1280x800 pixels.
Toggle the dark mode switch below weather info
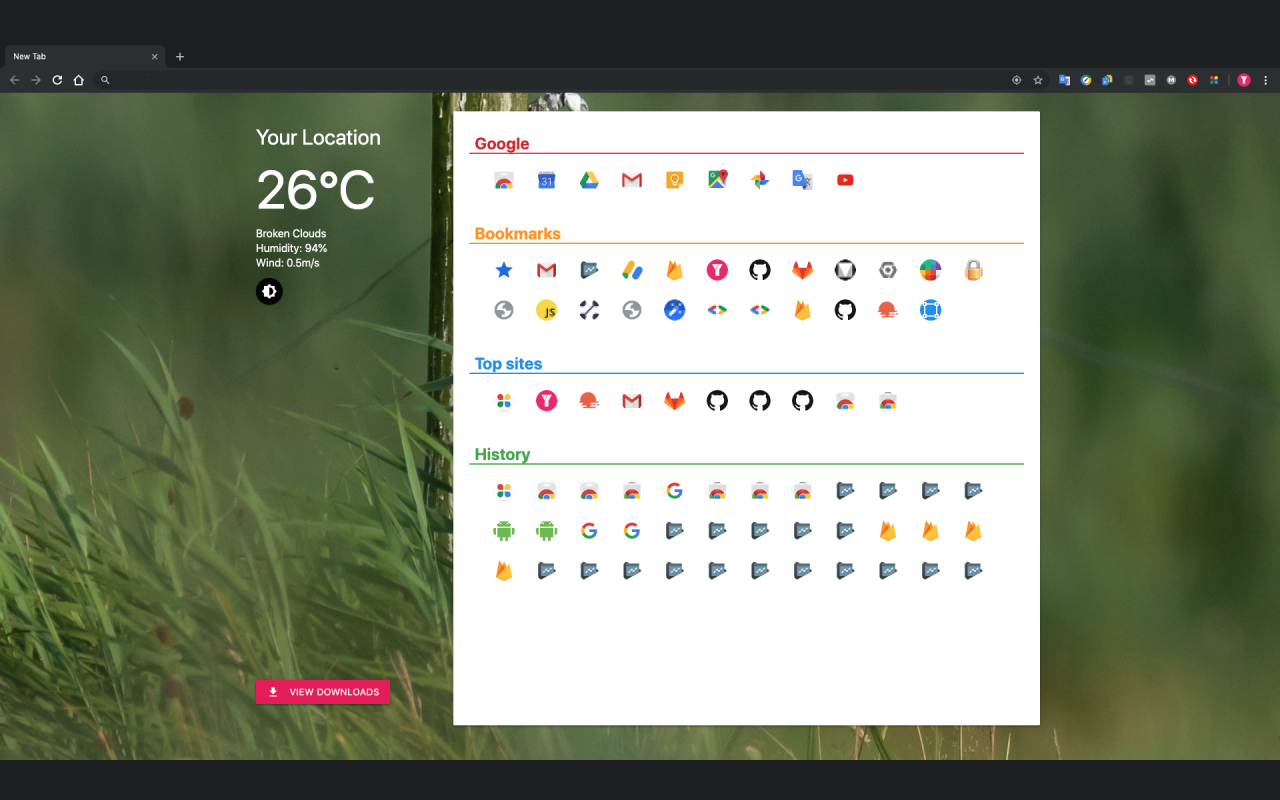(x=269, y=291)
